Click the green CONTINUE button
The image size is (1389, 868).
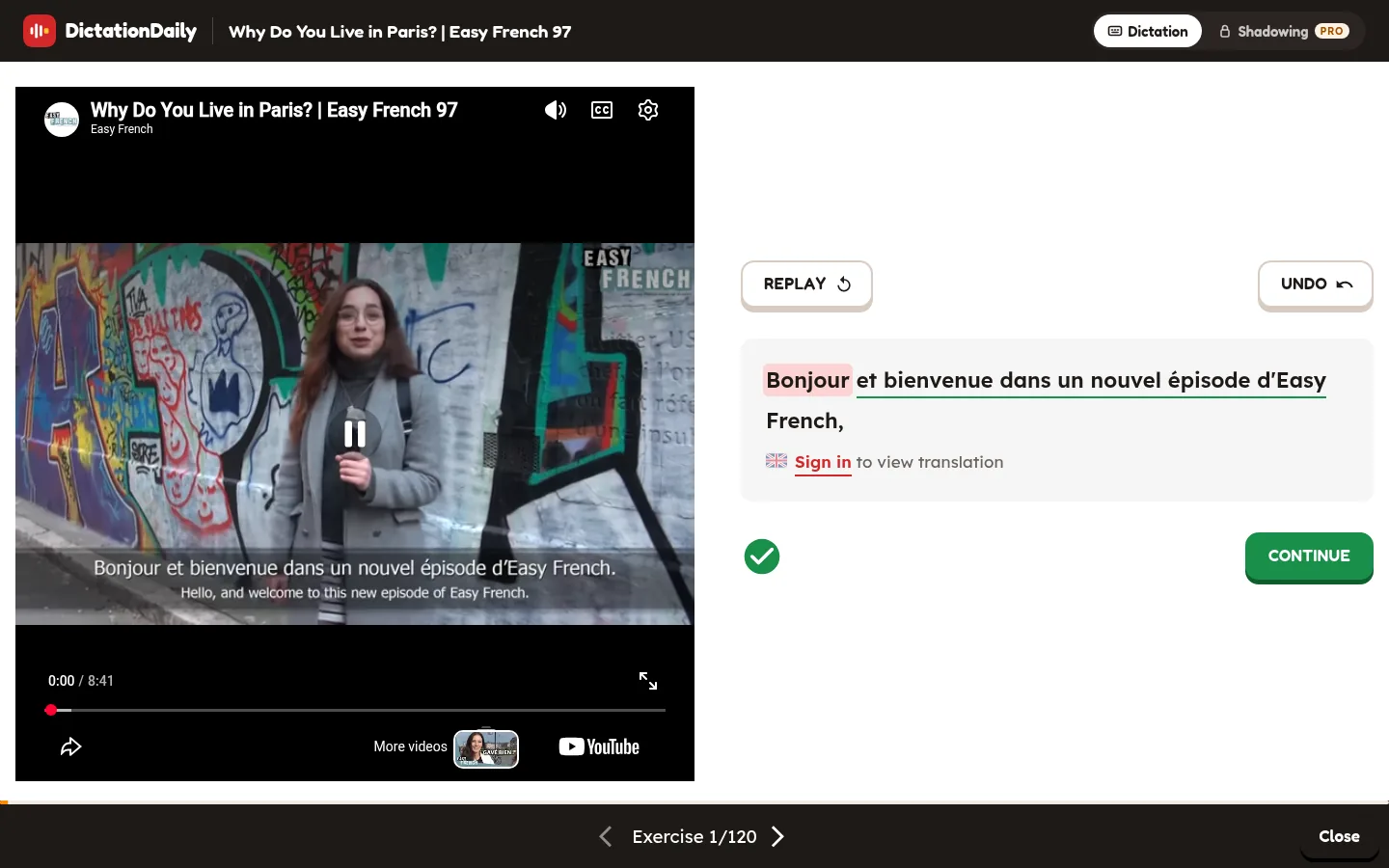(1309, 556)
